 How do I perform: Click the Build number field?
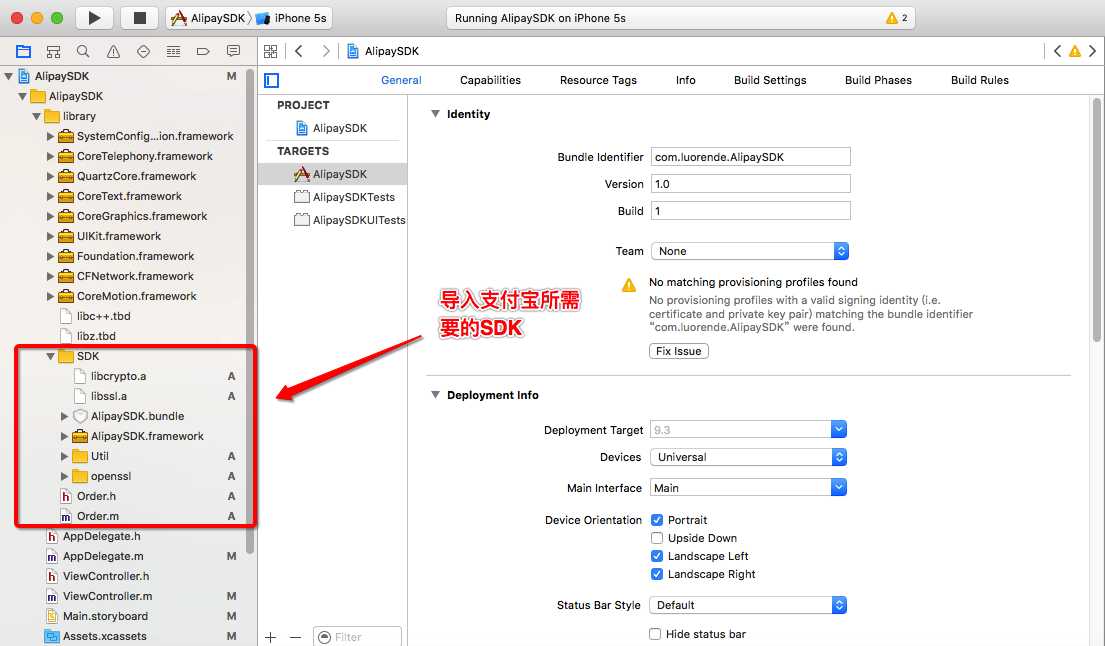pyautogui.click(x=751, y=211)
